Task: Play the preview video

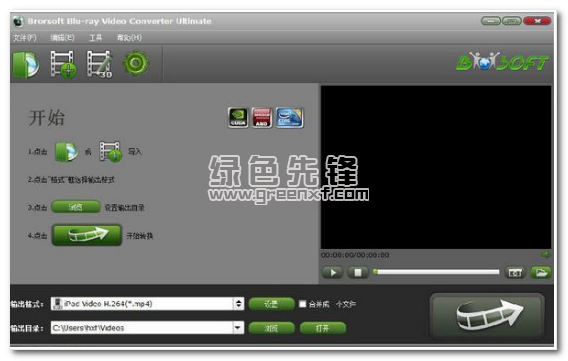Action: tap(332, 272)
